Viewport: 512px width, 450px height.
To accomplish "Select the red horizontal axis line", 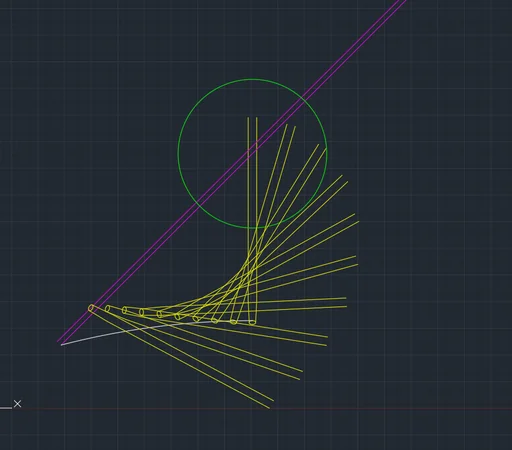I will tap(267, 409).
